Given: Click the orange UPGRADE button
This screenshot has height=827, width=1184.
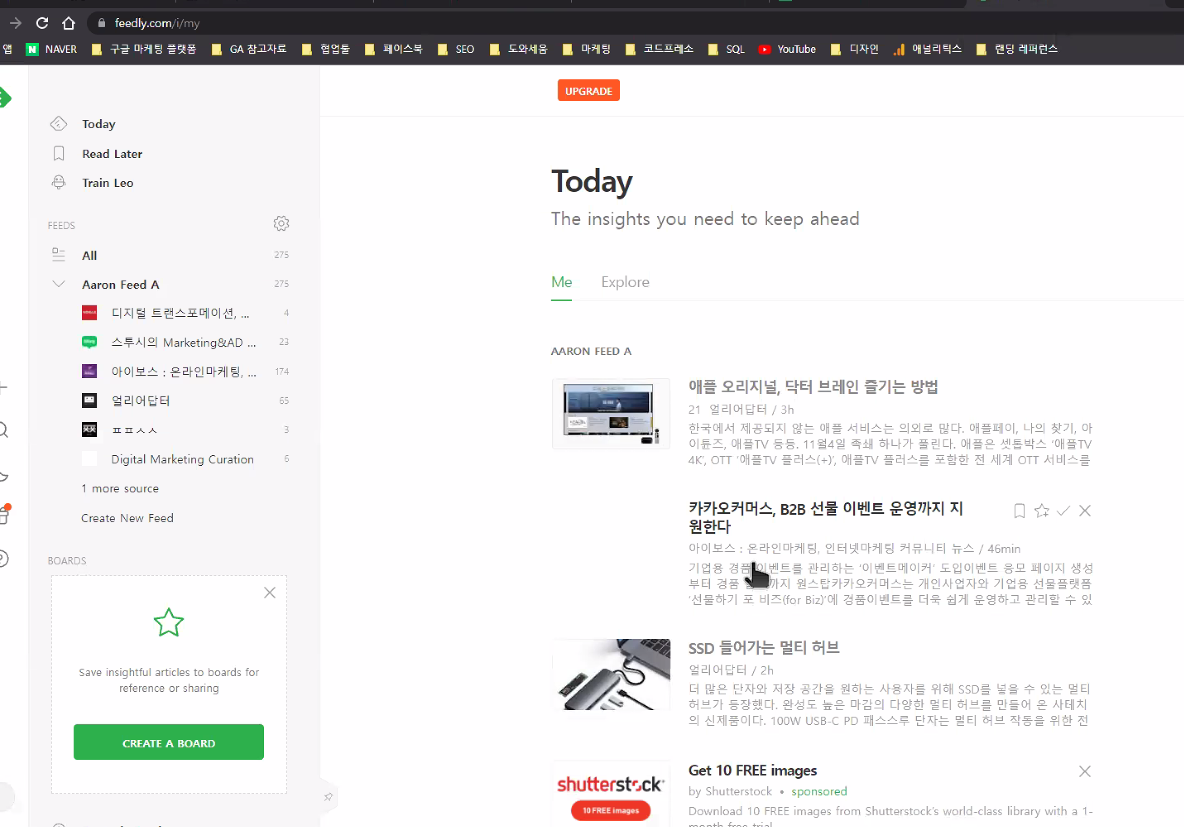Looking at the screenshot, I should [x=588, y=91].
